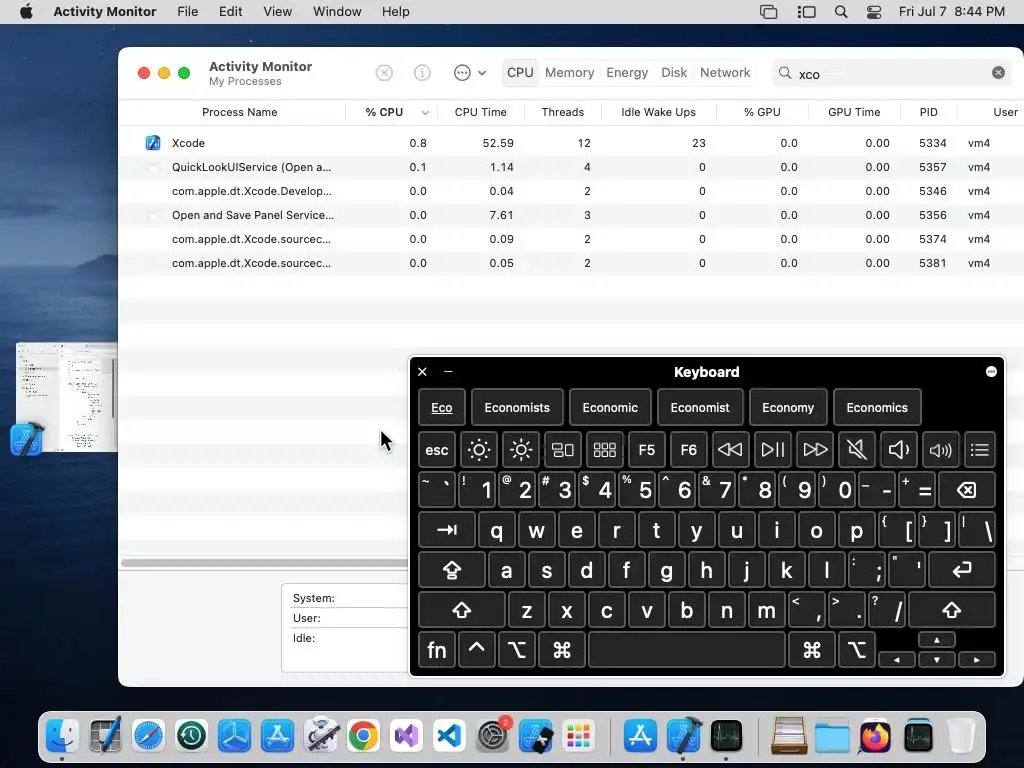Tap the Mission Control key on the keyboard

(x=562, y=450)
